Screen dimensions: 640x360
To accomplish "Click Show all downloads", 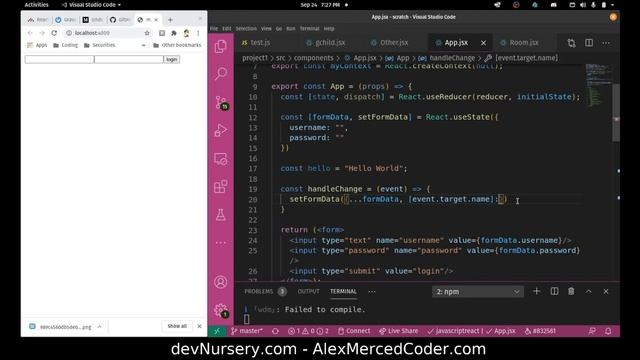I will 177,326.
